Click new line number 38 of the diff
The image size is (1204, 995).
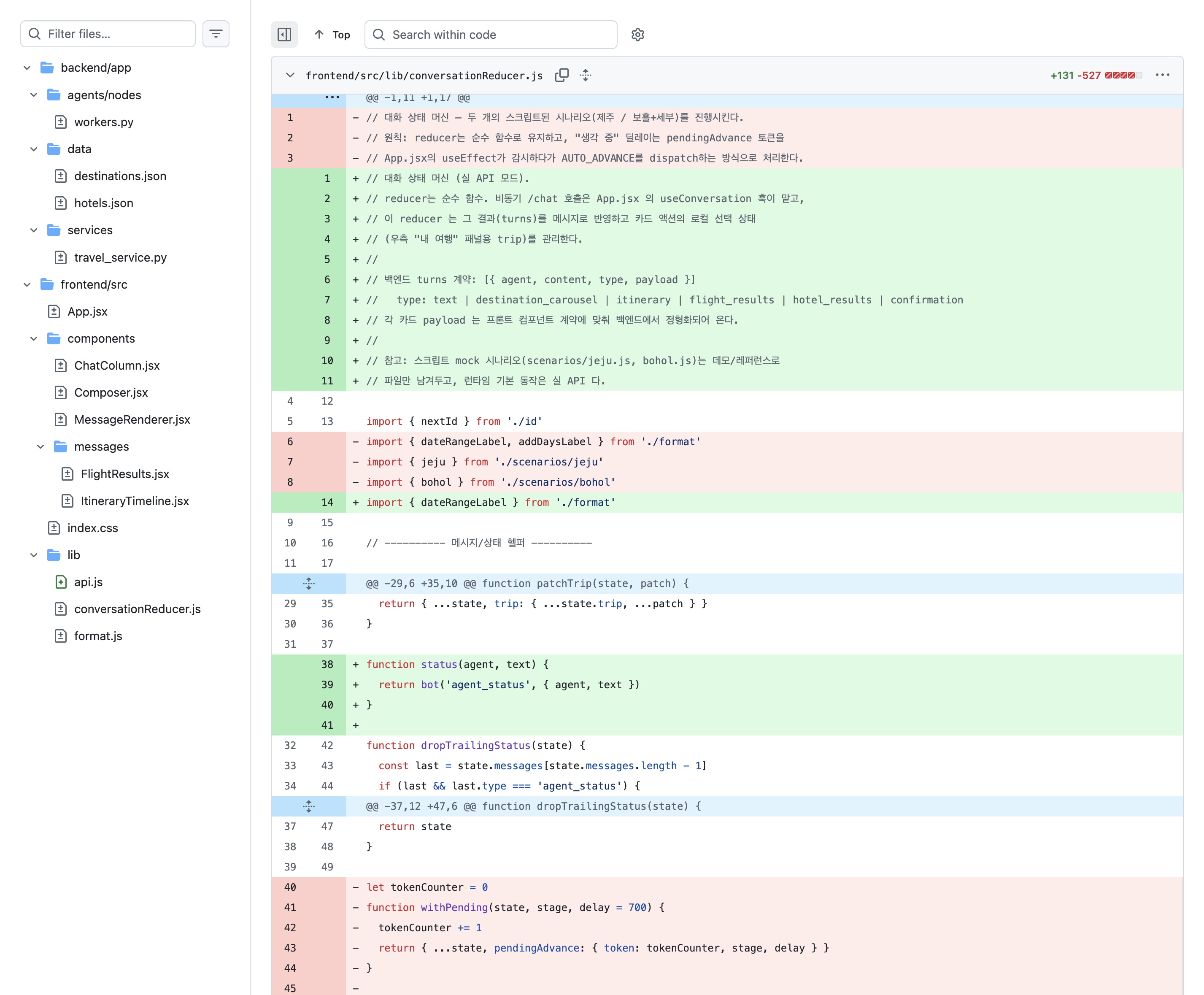click(x=327, y=664)
